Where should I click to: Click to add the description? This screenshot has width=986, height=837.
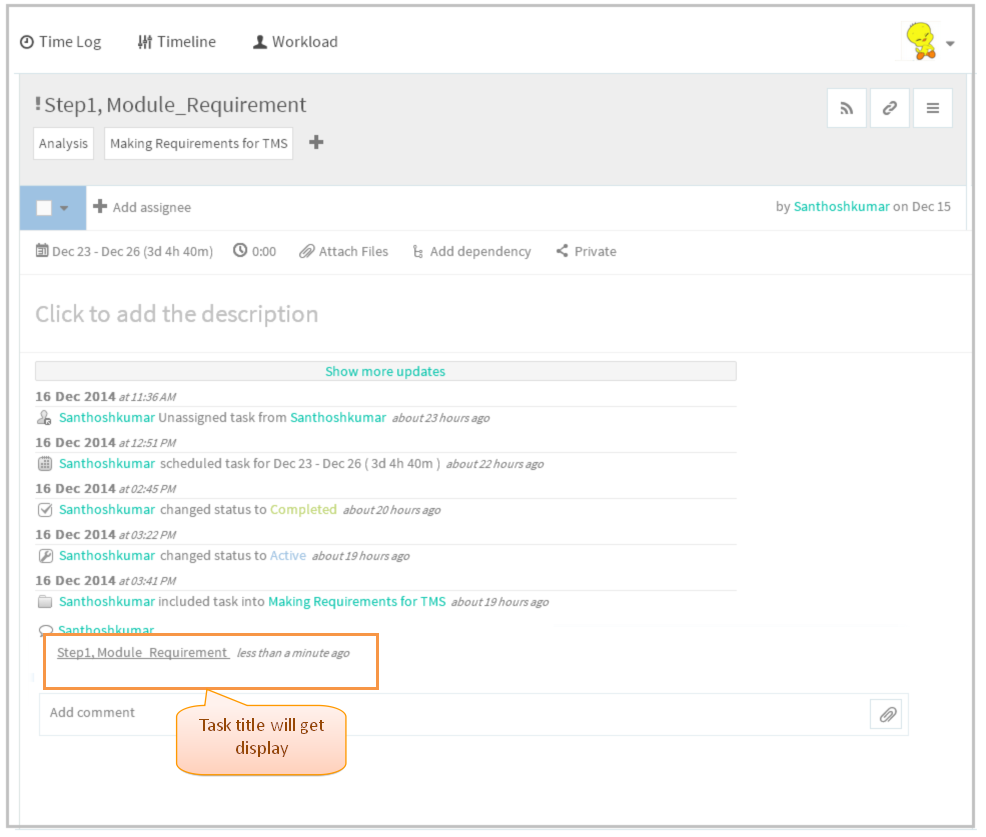tap(177, 314)
